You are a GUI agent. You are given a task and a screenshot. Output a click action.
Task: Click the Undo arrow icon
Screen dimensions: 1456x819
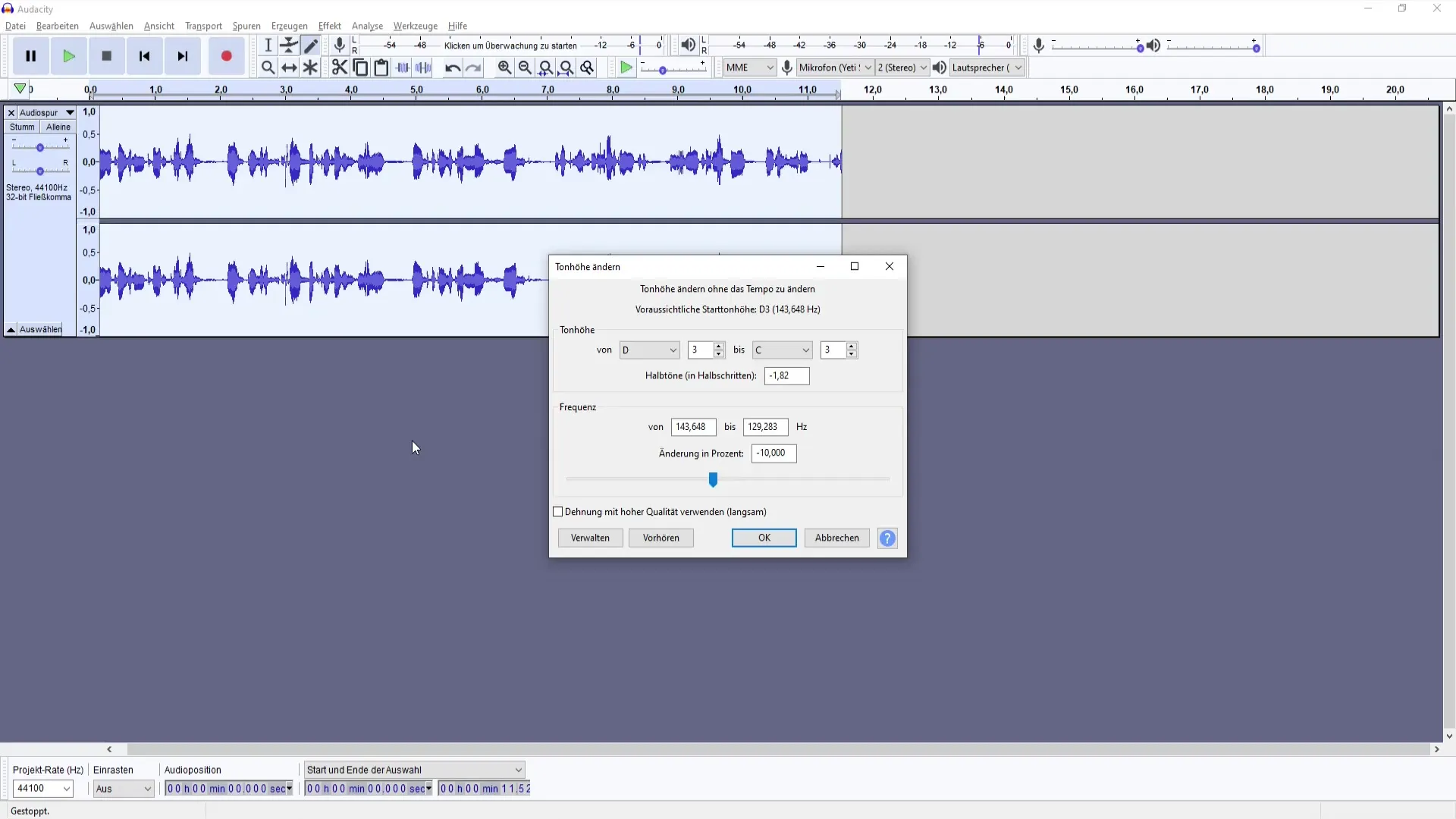(453, 67)
